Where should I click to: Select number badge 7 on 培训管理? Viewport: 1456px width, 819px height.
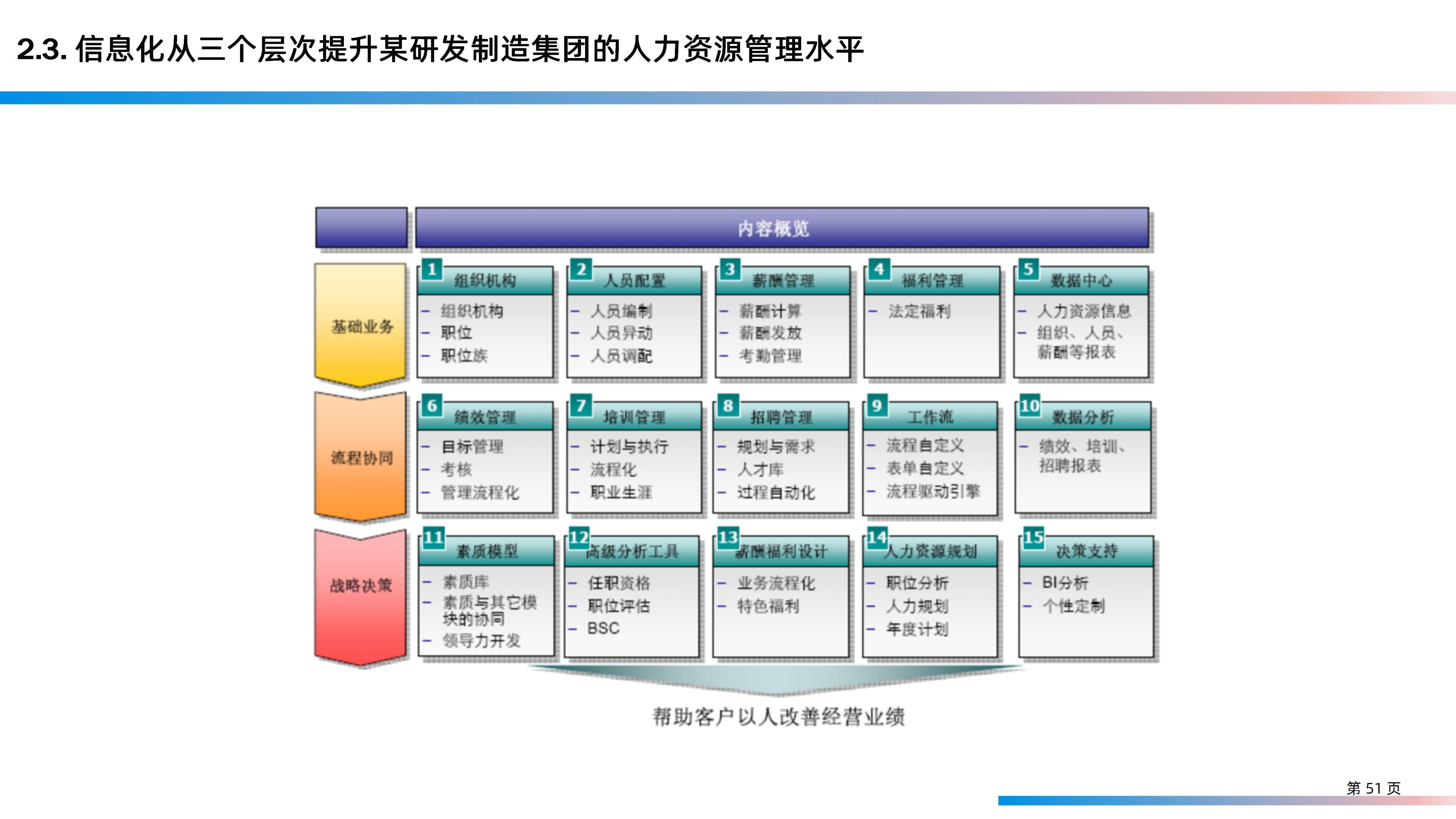(x=581, y=405)
